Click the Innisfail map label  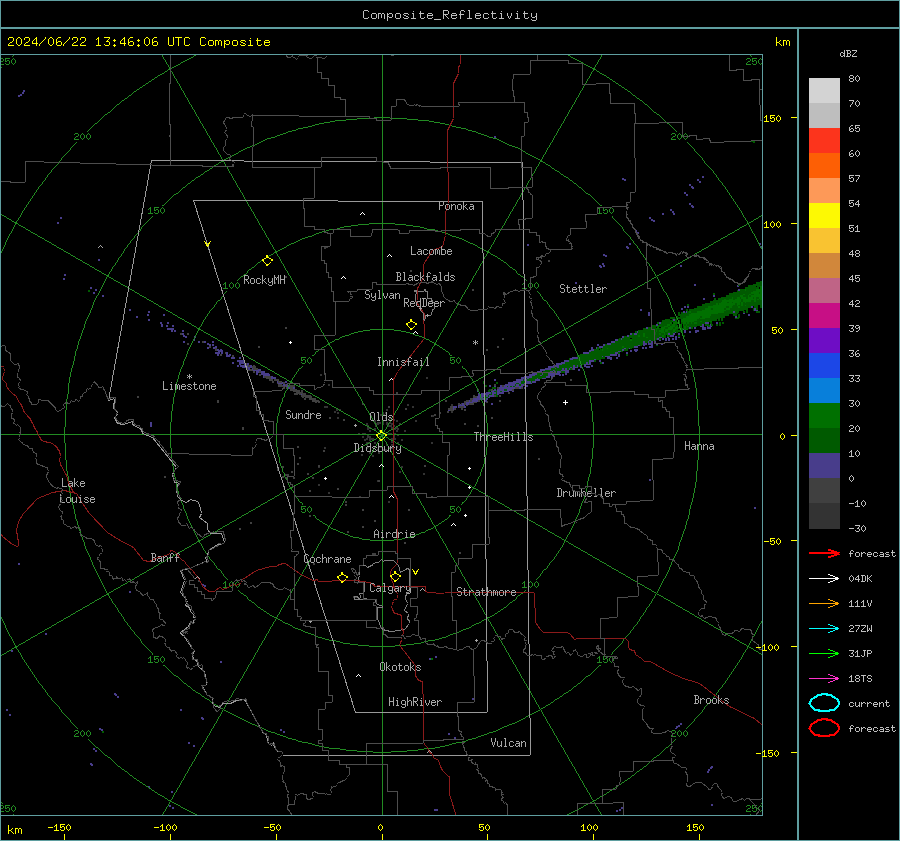click(403, 362)
